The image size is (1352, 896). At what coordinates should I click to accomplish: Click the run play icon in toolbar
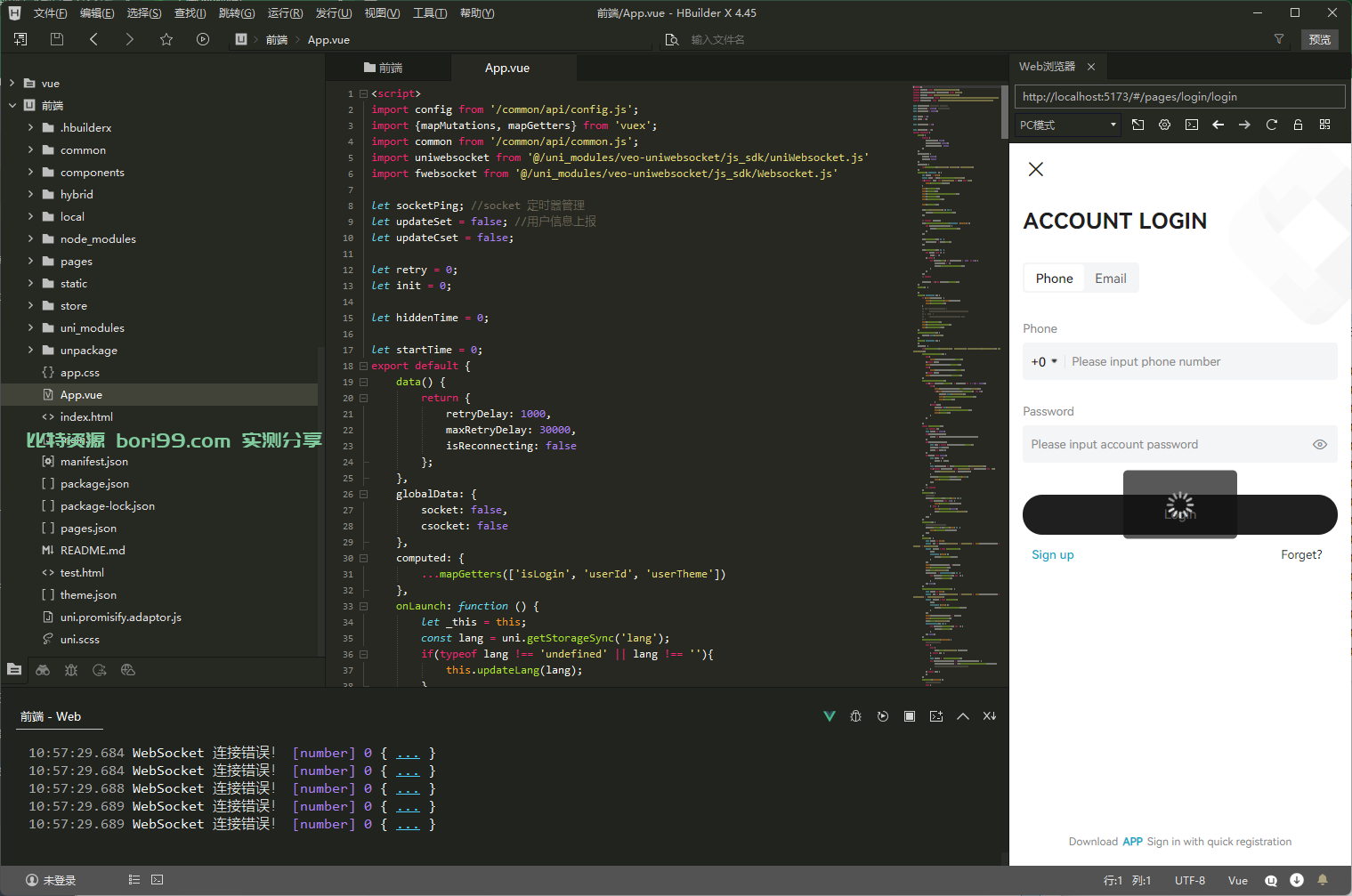point(203,39)
